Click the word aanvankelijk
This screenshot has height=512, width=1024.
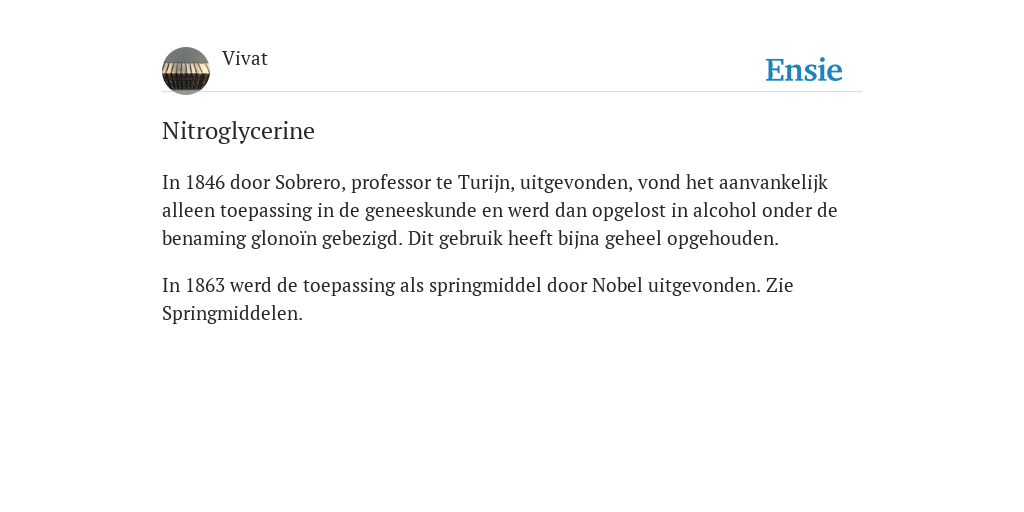[773, 183]
